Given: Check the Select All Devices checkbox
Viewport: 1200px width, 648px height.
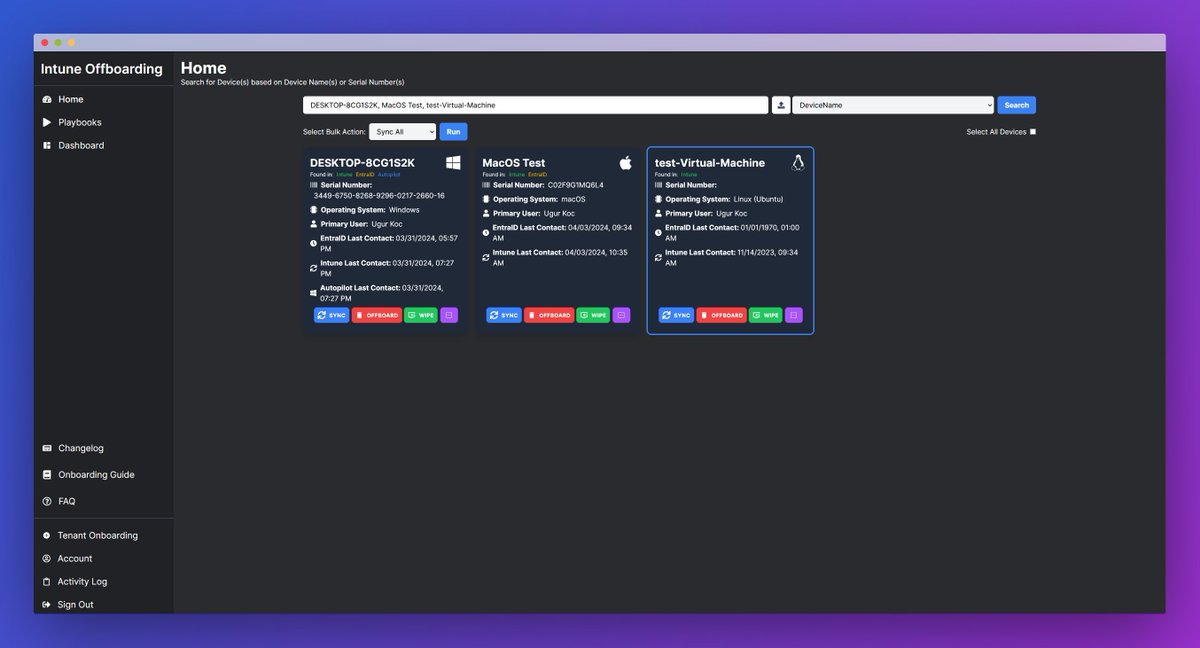Looking at the screenshot, I should coord(1033,131).
